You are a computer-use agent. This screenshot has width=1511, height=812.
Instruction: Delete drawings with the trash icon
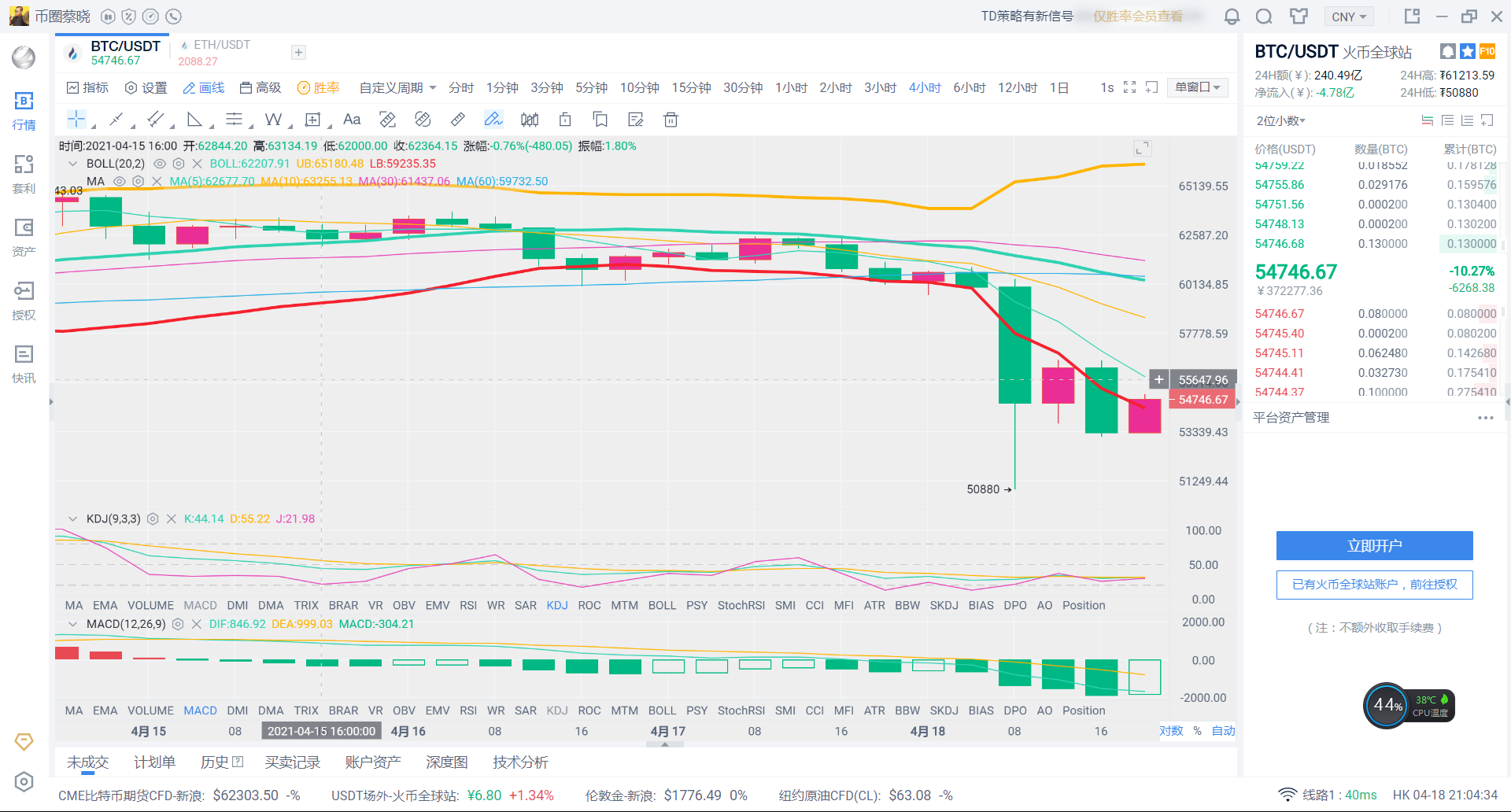671,120
